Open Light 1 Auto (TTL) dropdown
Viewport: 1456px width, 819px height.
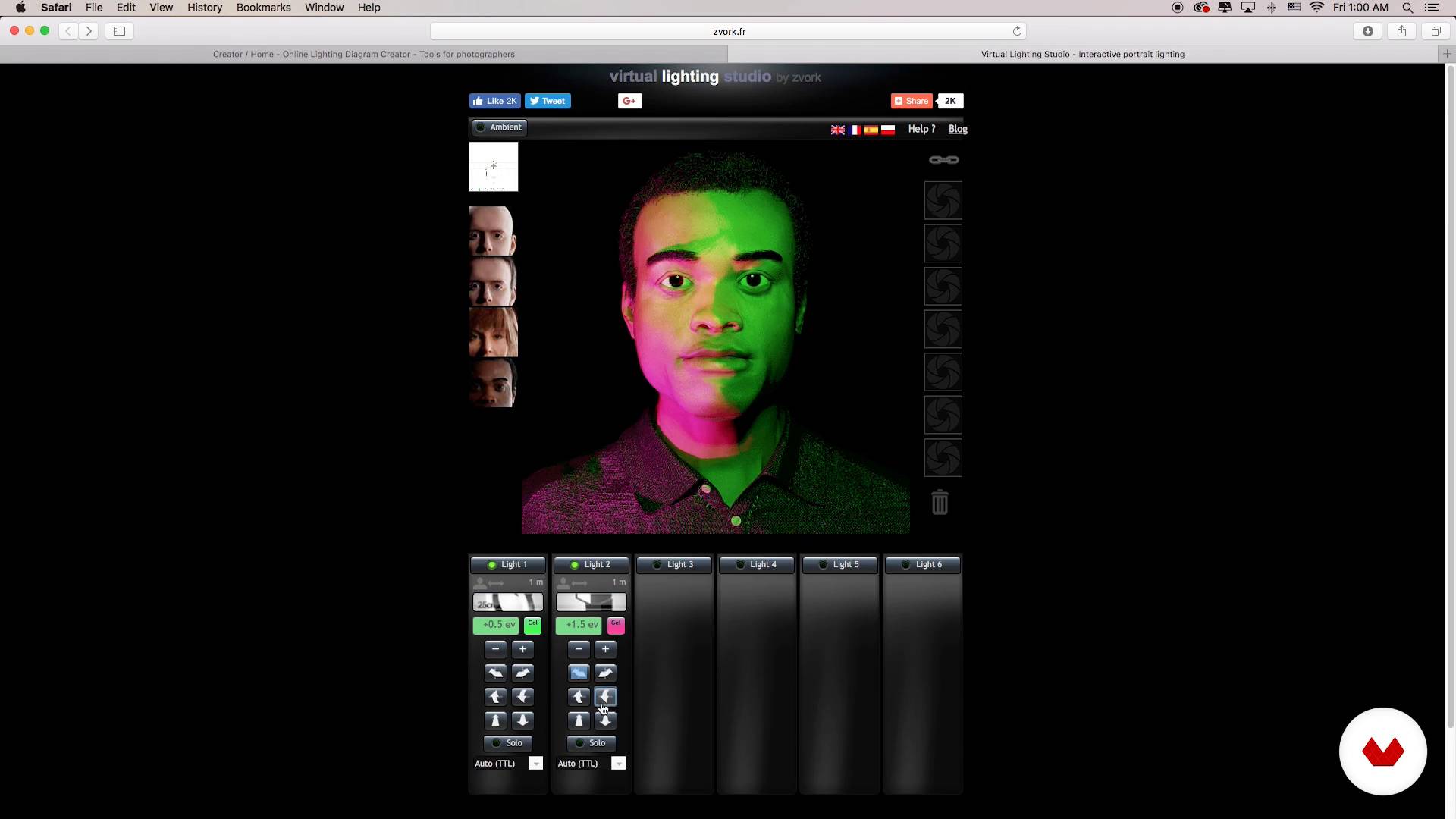(535, 764)
